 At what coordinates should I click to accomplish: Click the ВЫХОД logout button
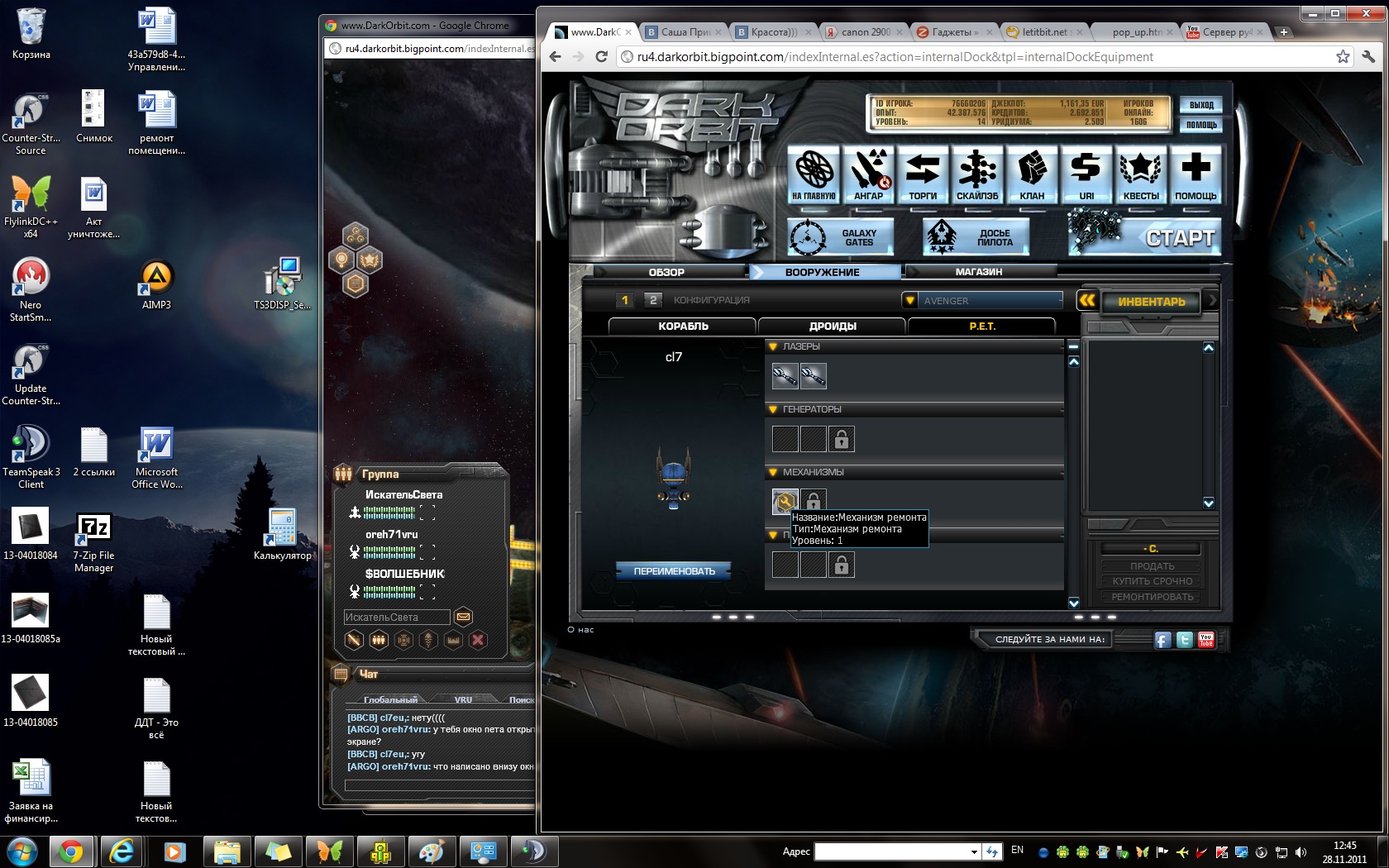pyautogui.click(x=1201, y=105)
